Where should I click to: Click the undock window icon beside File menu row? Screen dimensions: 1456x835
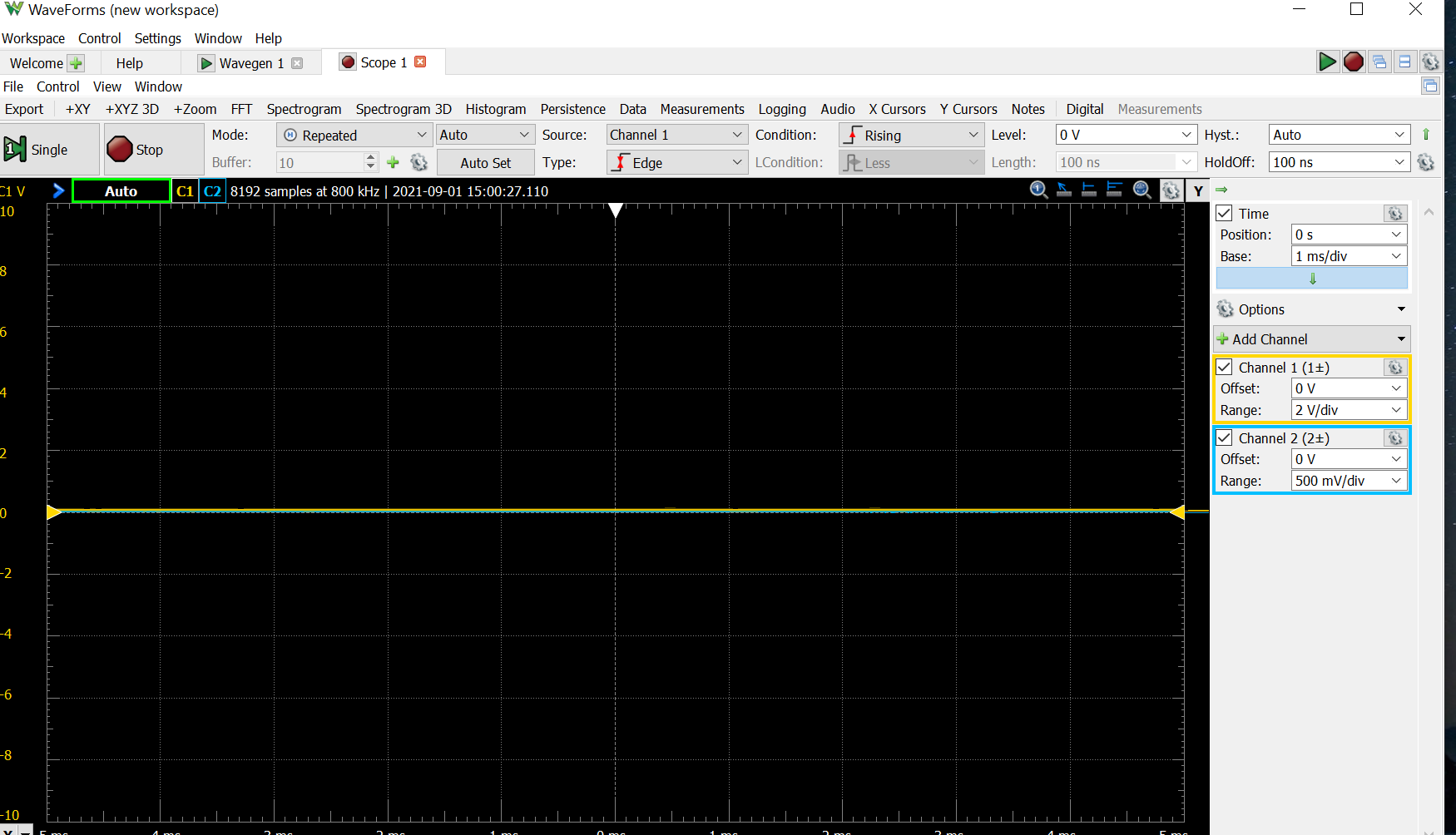coord(1430,86)
